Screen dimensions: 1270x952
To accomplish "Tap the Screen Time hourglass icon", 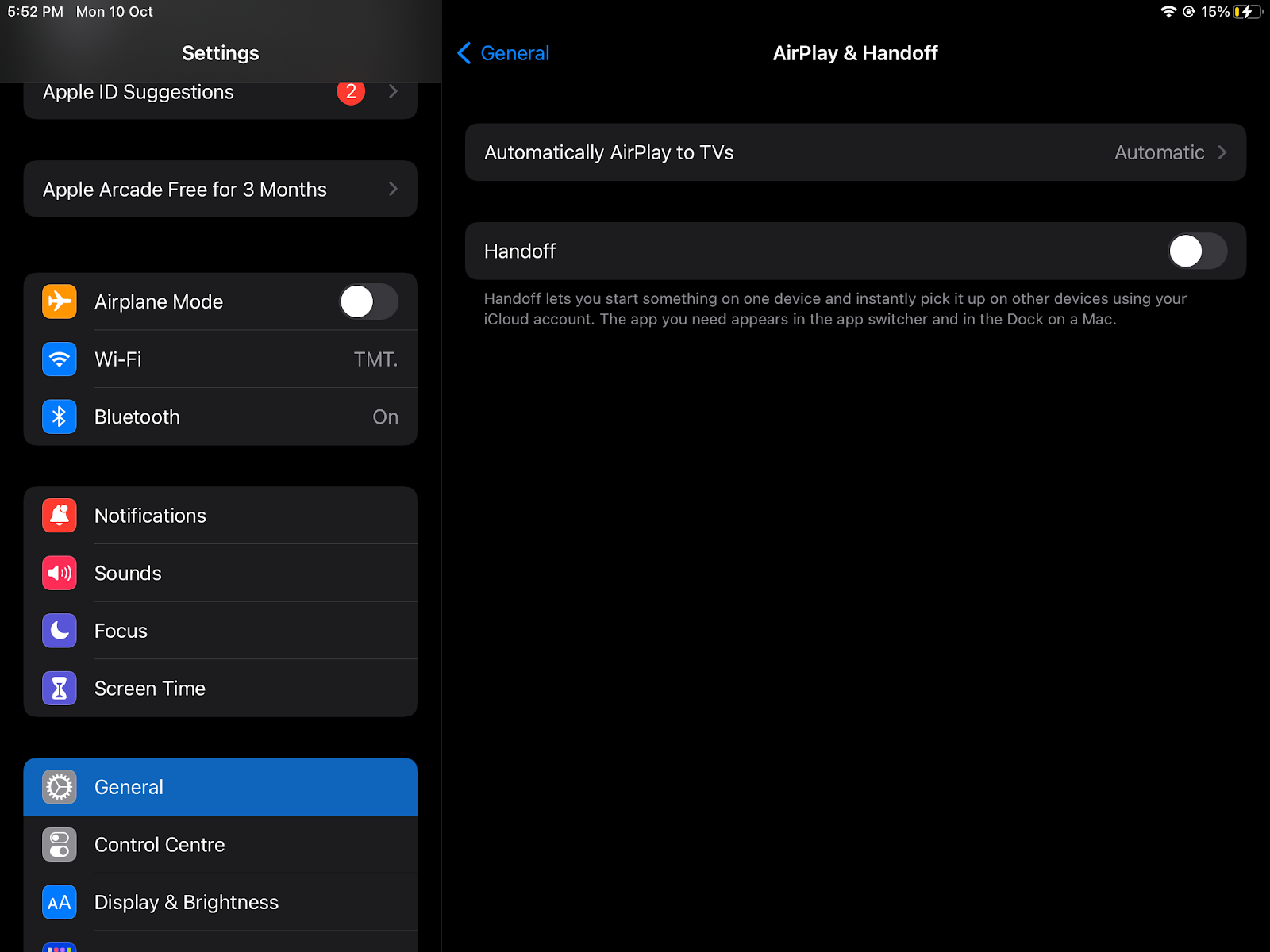I will 60,689.
